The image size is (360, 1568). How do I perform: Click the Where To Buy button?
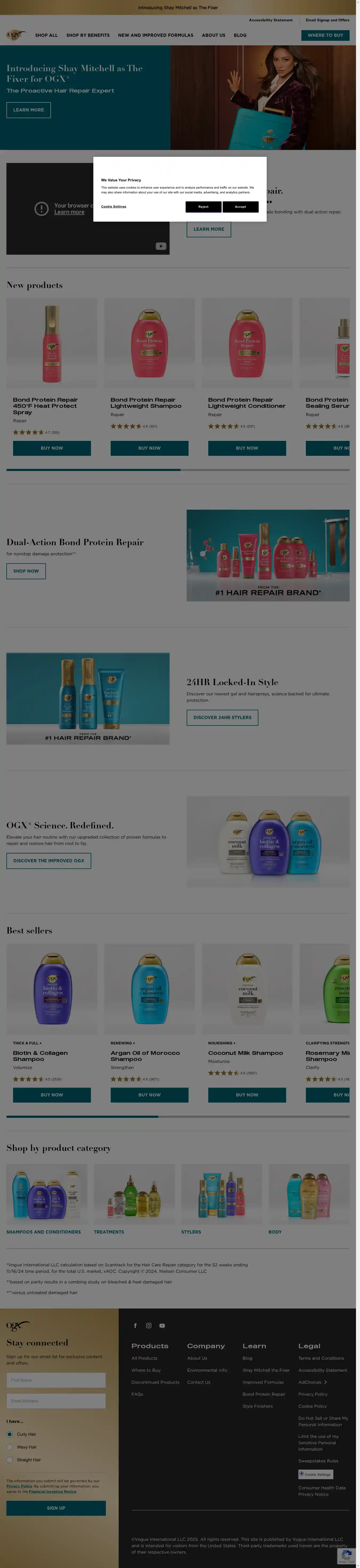(325, 35)
